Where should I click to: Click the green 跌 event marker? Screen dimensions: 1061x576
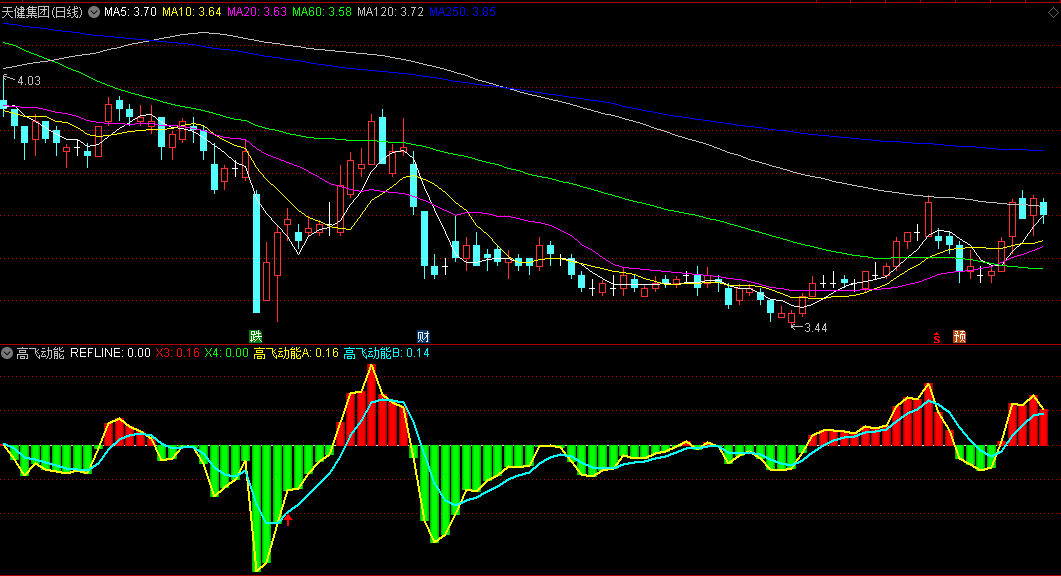click(255, 336)
